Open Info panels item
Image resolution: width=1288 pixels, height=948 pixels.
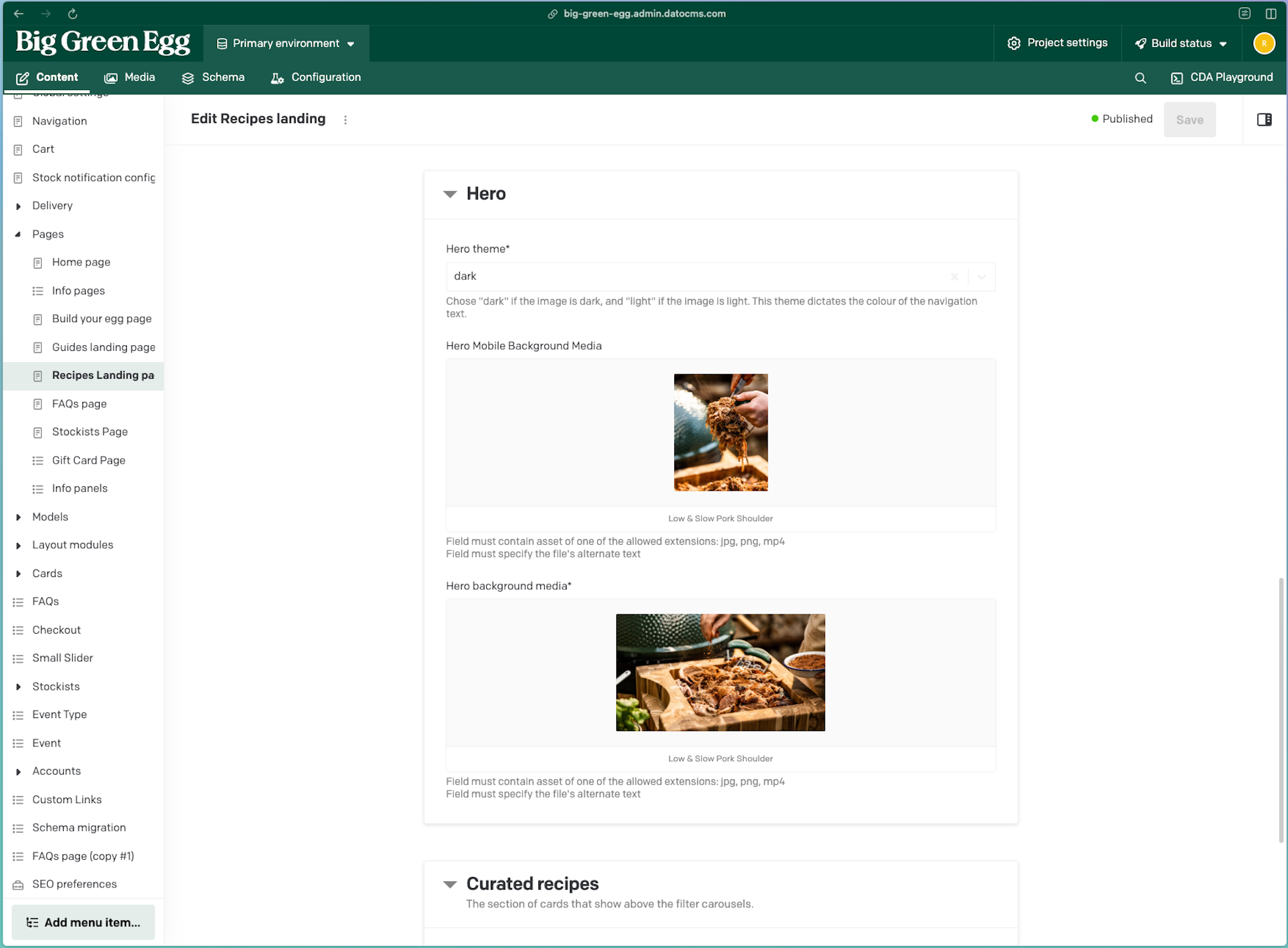[82, 489]
